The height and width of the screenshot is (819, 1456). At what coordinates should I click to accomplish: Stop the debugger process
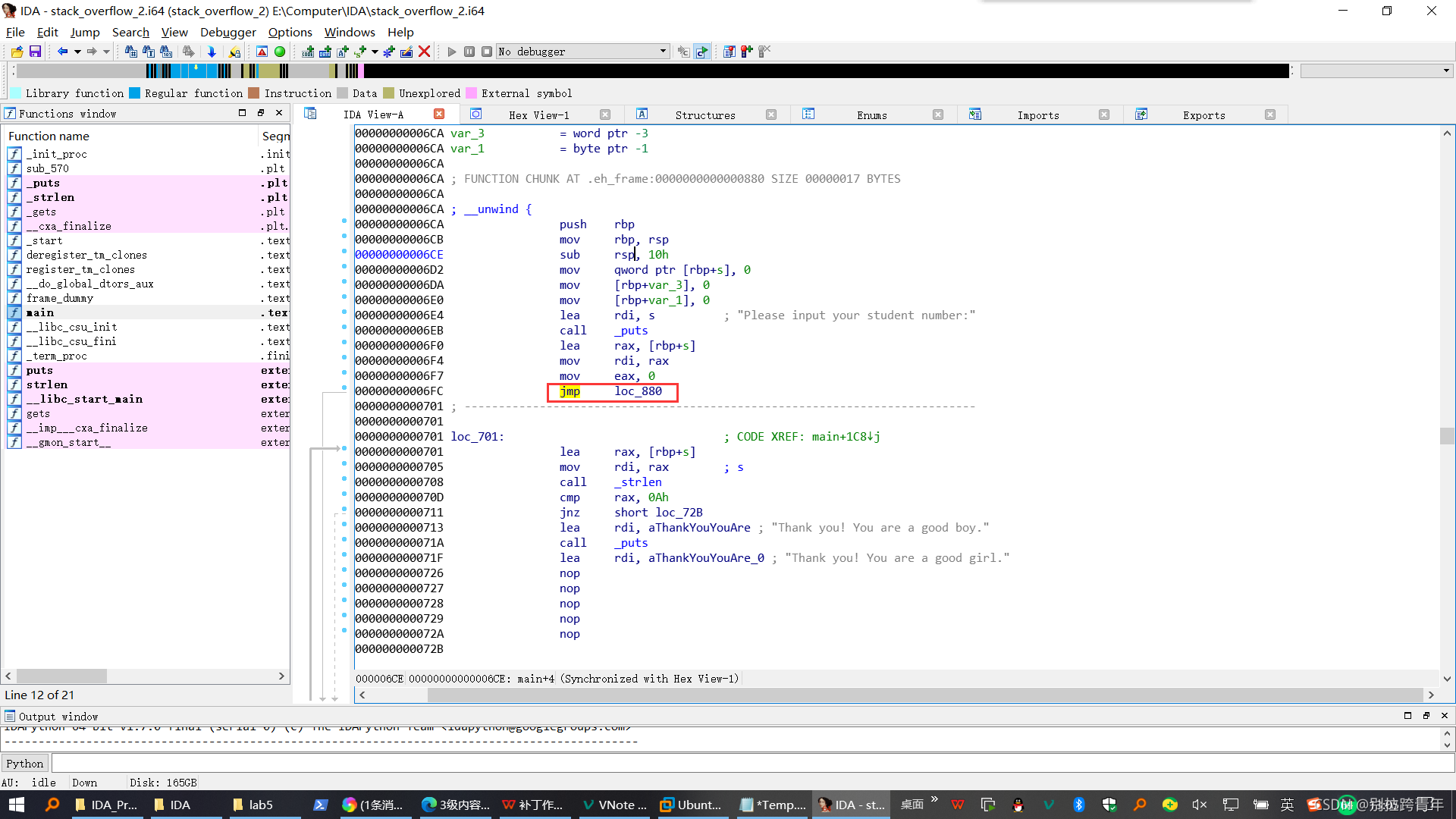tap(487, 52)
